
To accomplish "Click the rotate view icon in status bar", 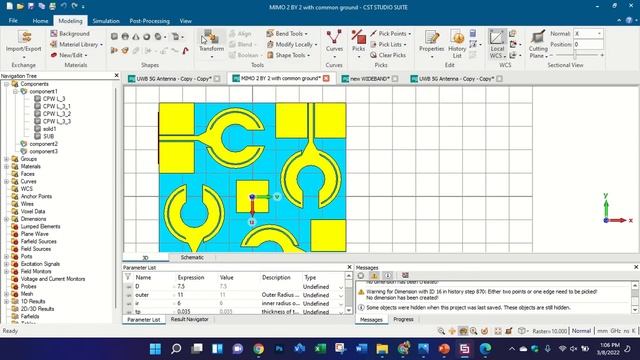I will coord(462,331).
